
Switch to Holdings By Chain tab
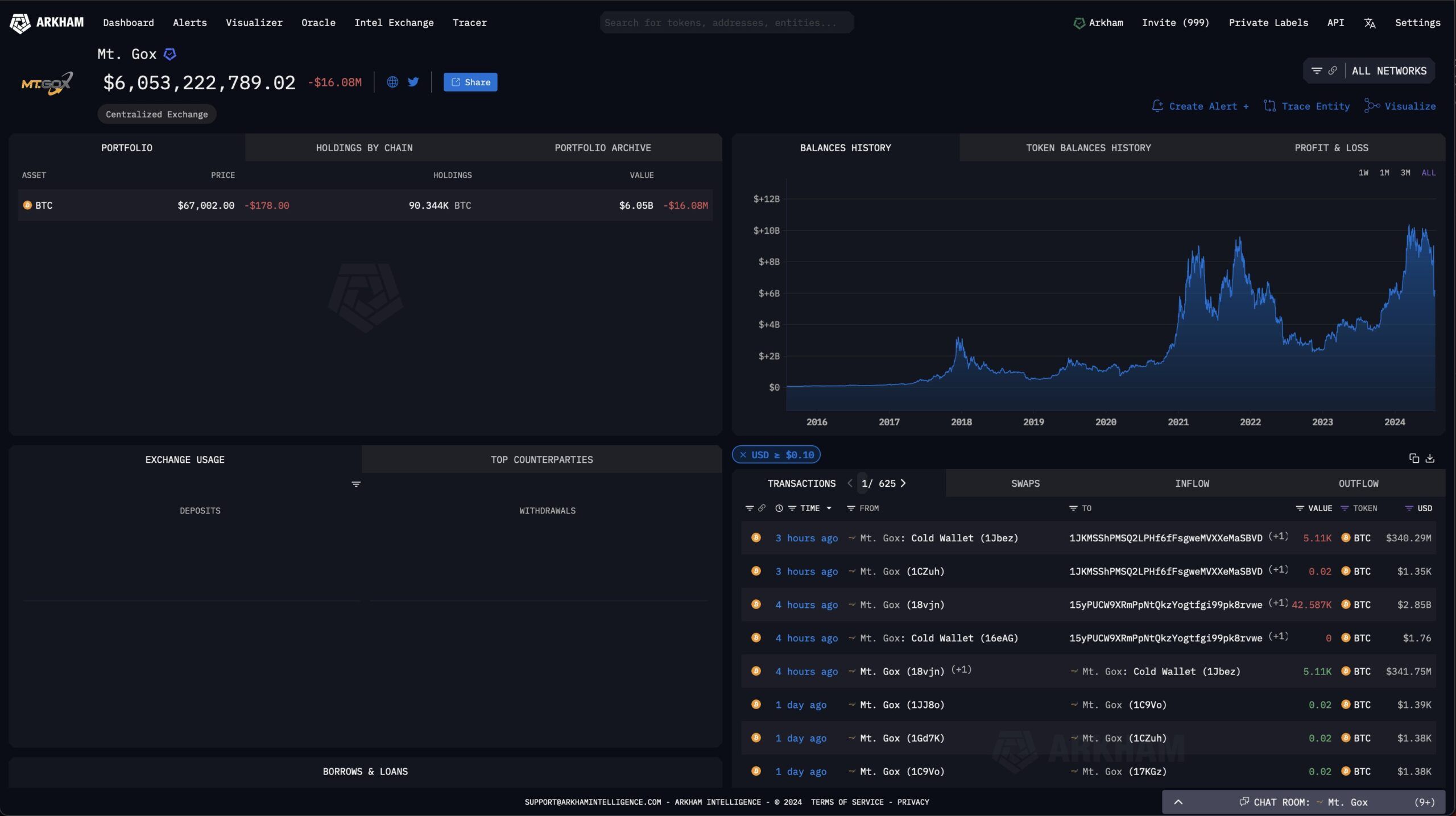(364, 148)
